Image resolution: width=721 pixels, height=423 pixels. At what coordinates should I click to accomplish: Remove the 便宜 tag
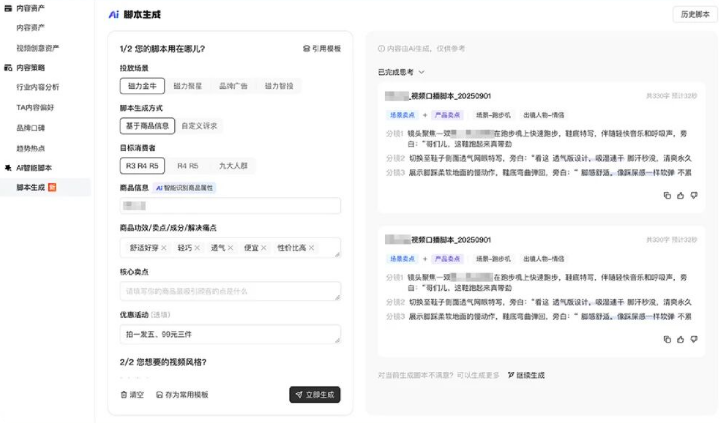coord(263,248)
